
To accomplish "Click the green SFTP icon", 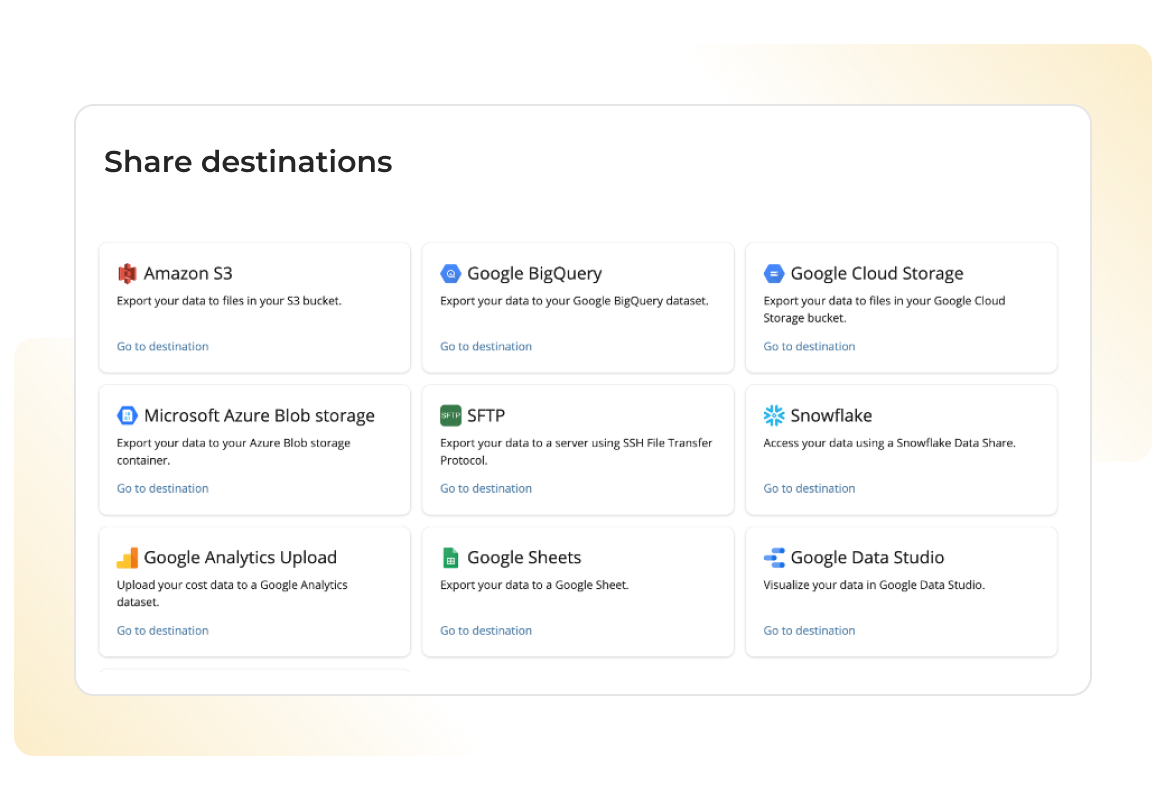I will (451, 416).
